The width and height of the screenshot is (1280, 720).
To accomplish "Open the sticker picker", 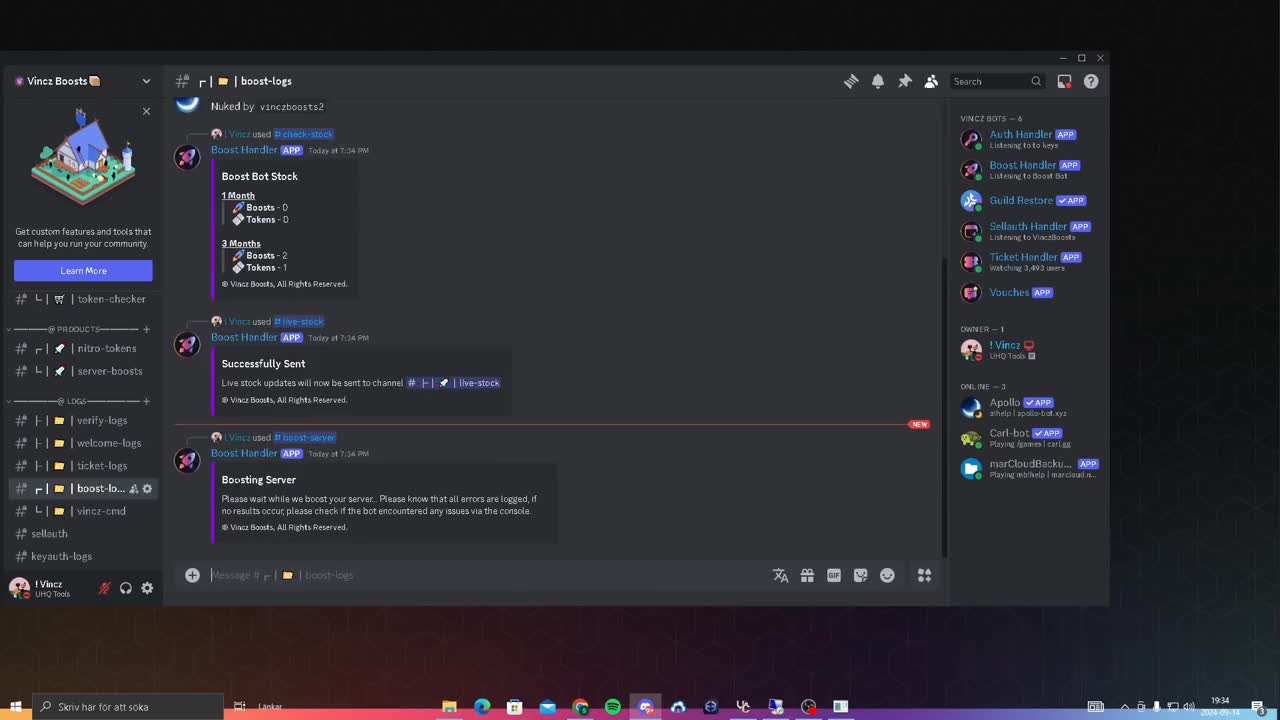I will click(860, 575).
